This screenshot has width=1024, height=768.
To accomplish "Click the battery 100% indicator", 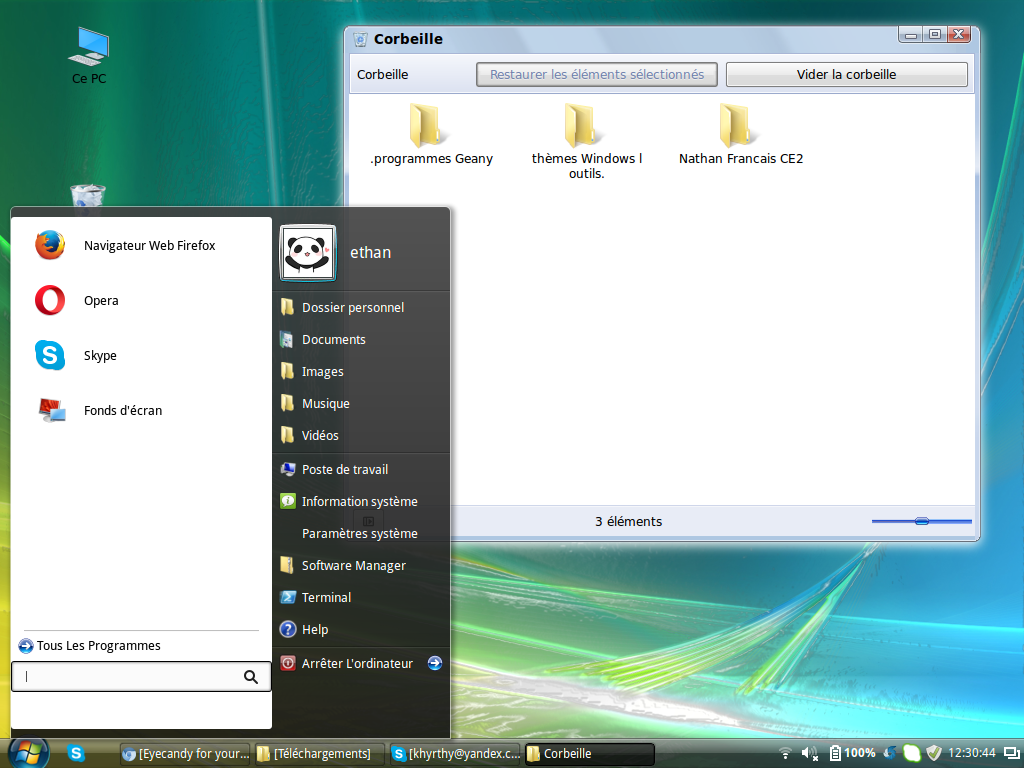I will [x=852, y=753].
